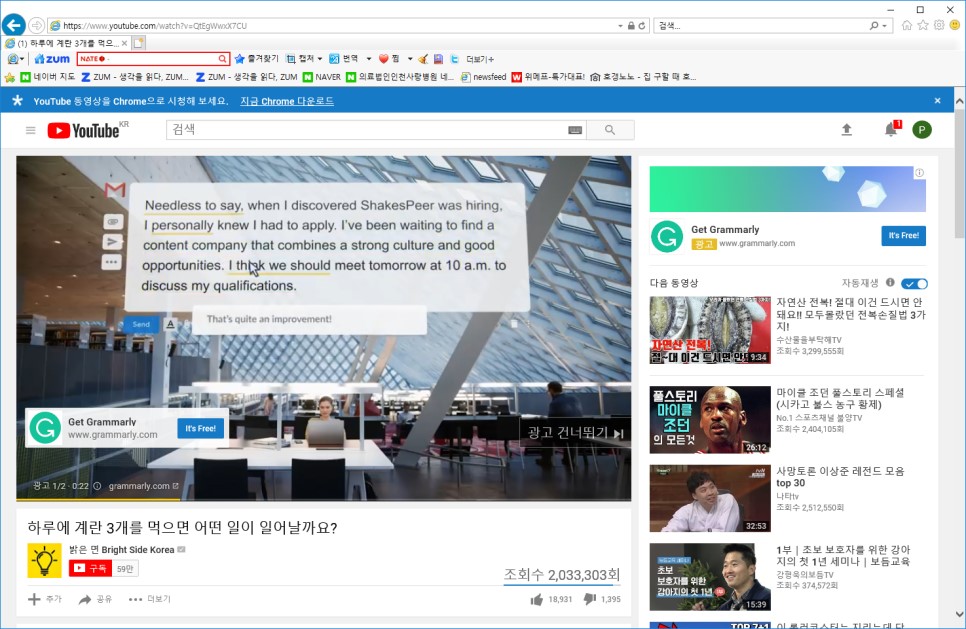This screenshot has width=966, height=629.
Task: Click the autoplay info icon
Action: (890, 282)
